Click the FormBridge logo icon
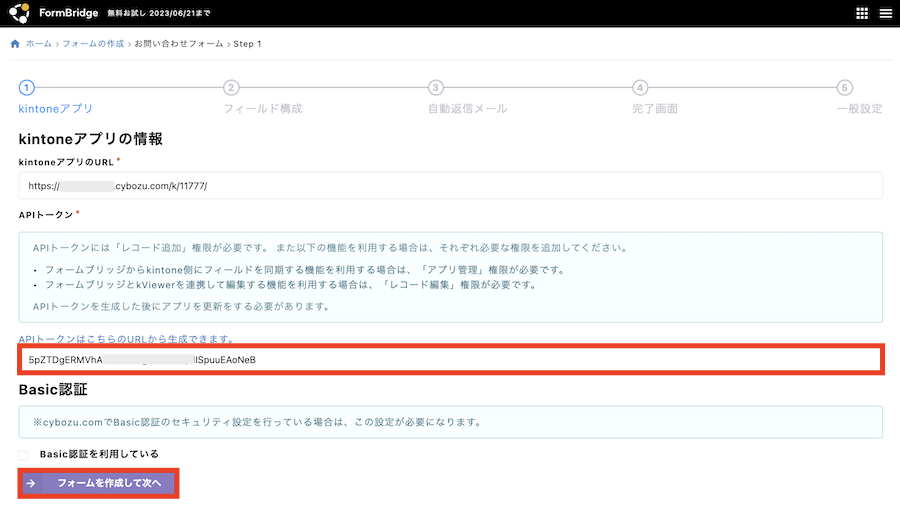The width and height of the screenshot is (900, 512). (x=20, y=13)
